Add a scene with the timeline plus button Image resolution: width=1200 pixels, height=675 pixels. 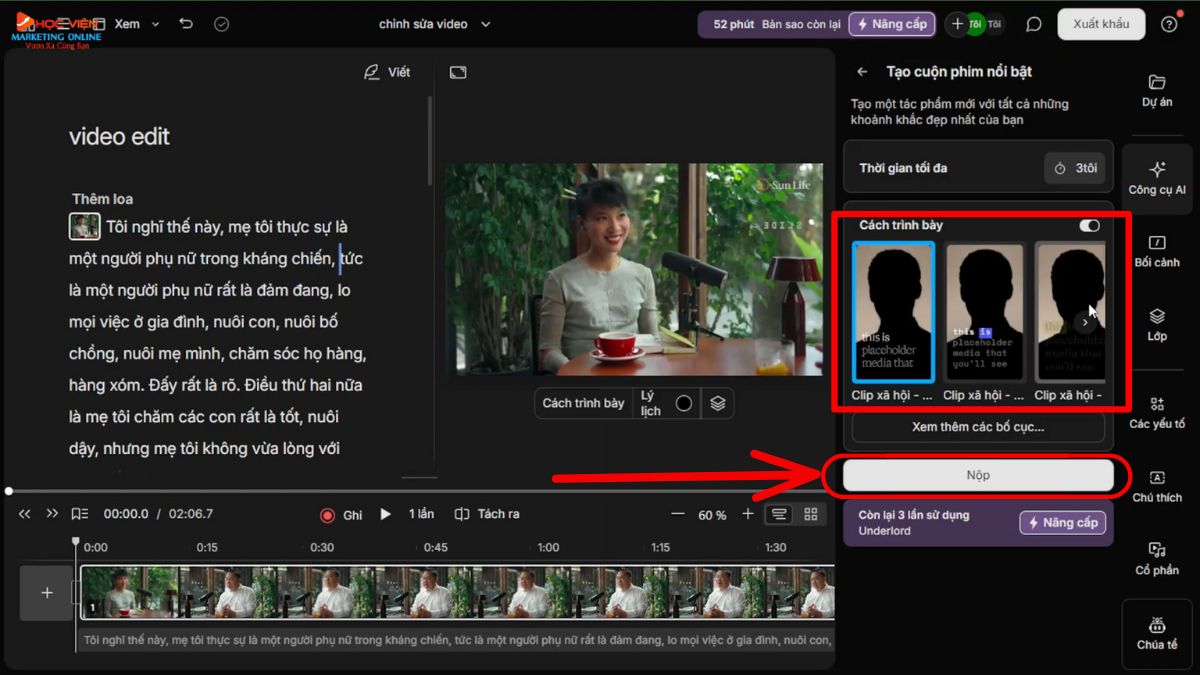[x=46, y=593]
